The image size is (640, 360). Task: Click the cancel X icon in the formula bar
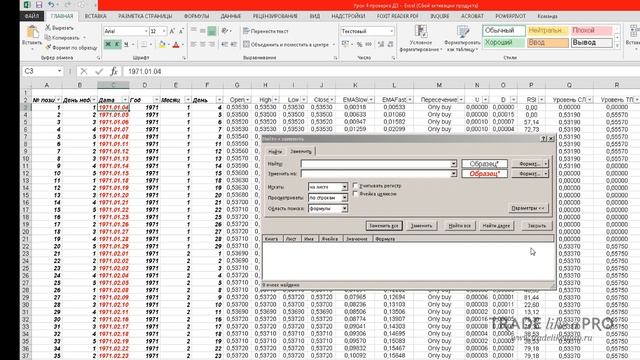(84, 71)
